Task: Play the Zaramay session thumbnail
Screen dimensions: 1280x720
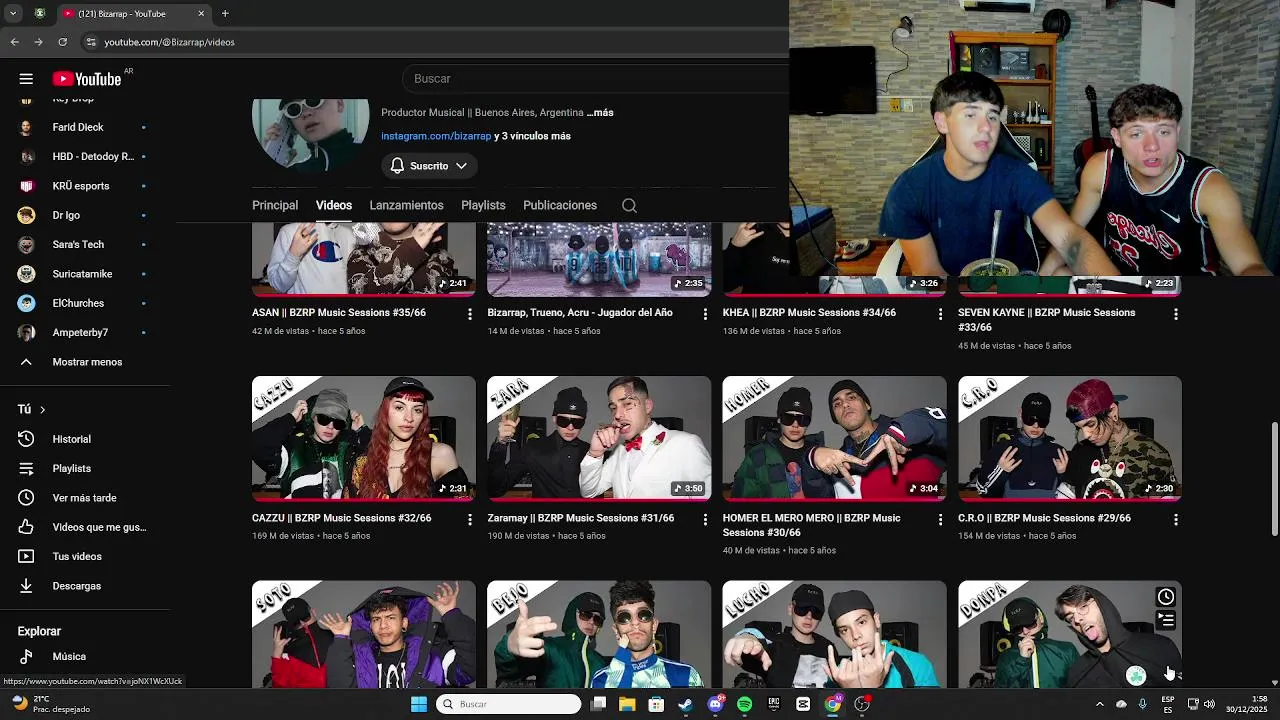Action: [599, 438]
